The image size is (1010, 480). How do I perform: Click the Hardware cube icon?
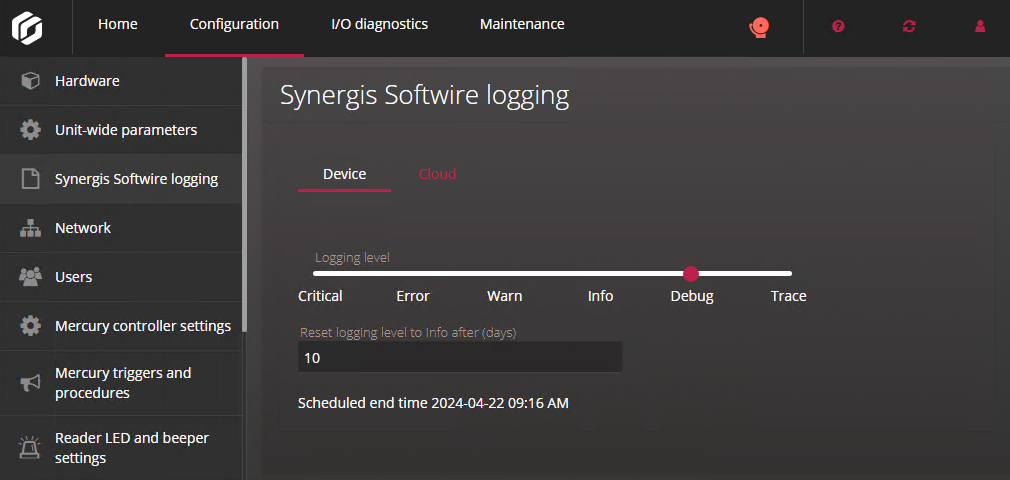30,81
